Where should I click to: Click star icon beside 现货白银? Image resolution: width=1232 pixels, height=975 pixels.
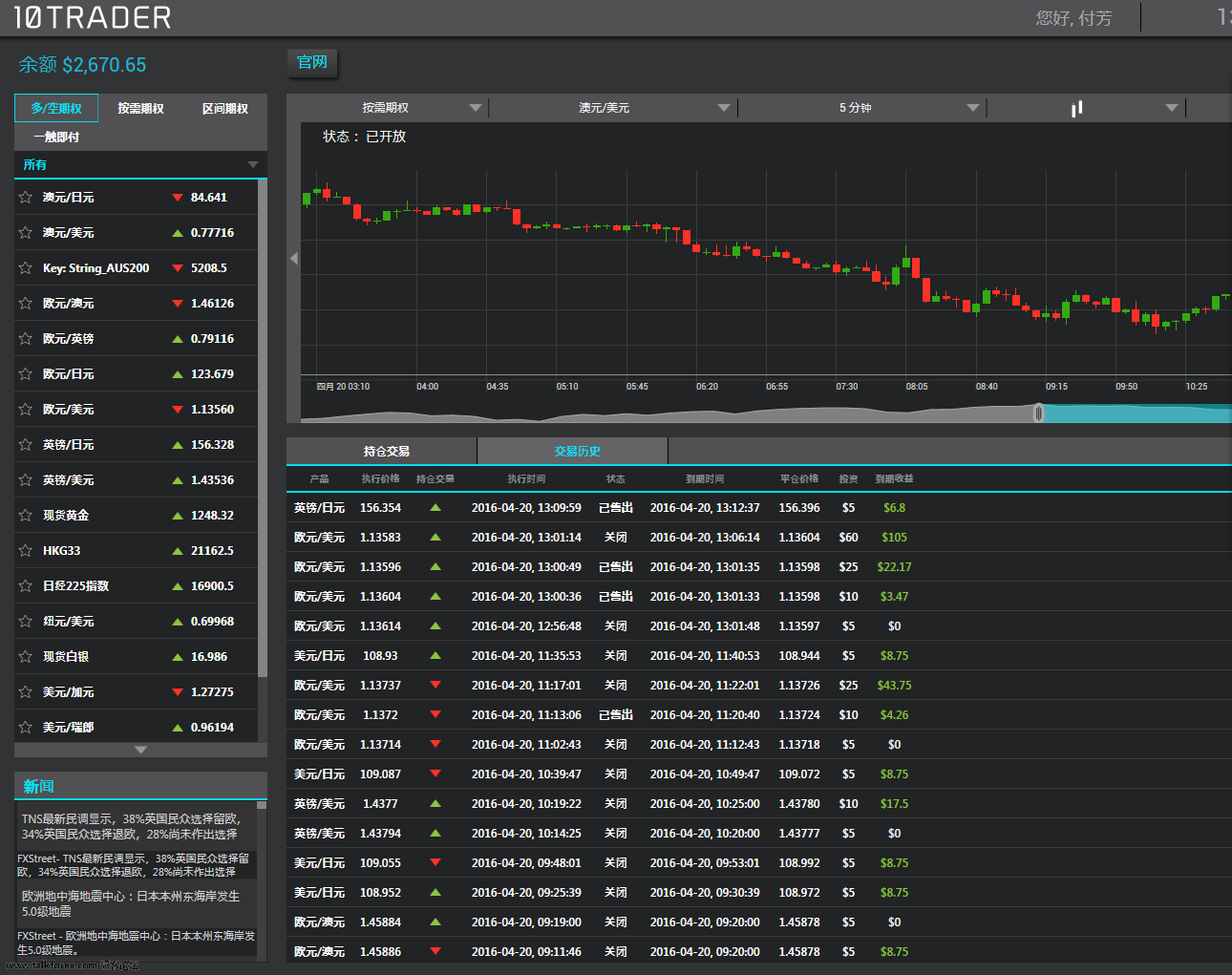pyautogui.click(x=26, y=657)
